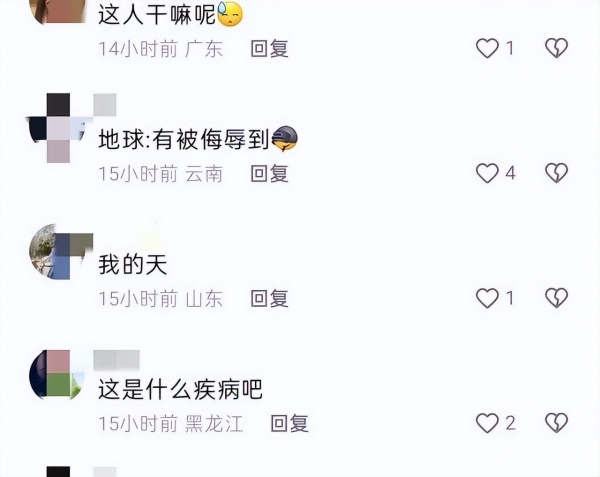Viewport: 600px width, 477px height.
Task: Dislike the 地球:有被侮辱到 comment
Action: point(556,173)
